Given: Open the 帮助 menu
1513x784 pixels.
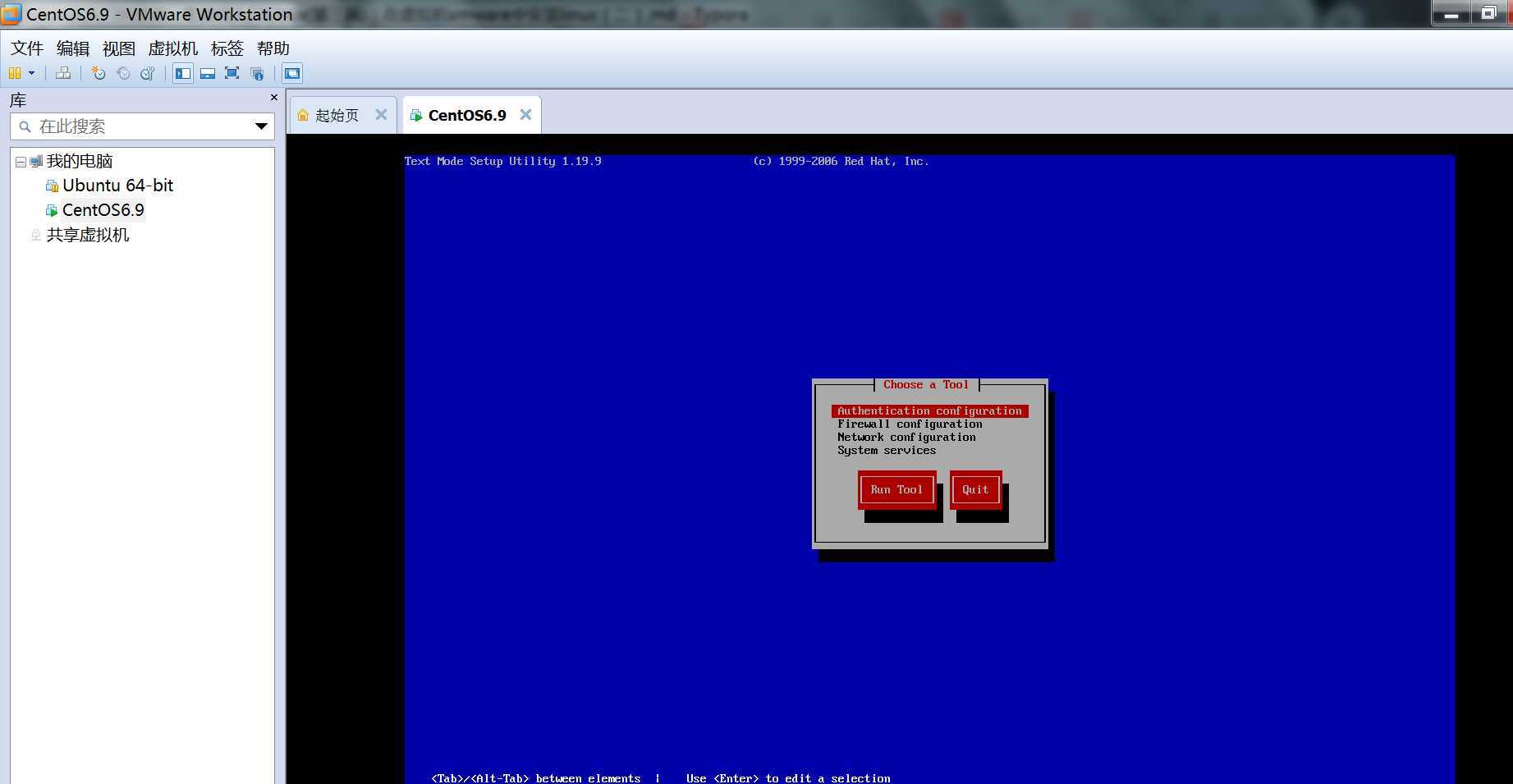Looking at the screenshot, I should (x=273, y=48).
